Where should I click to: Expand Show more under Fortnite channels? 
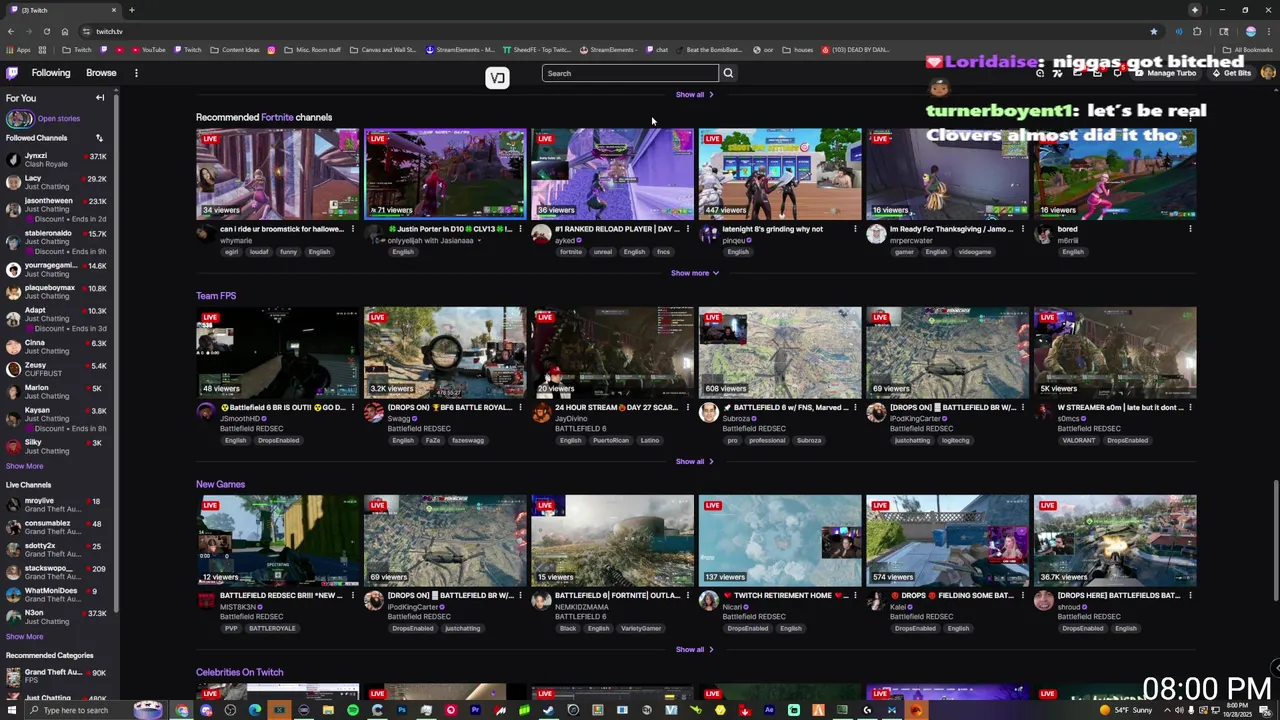point(695,273)
